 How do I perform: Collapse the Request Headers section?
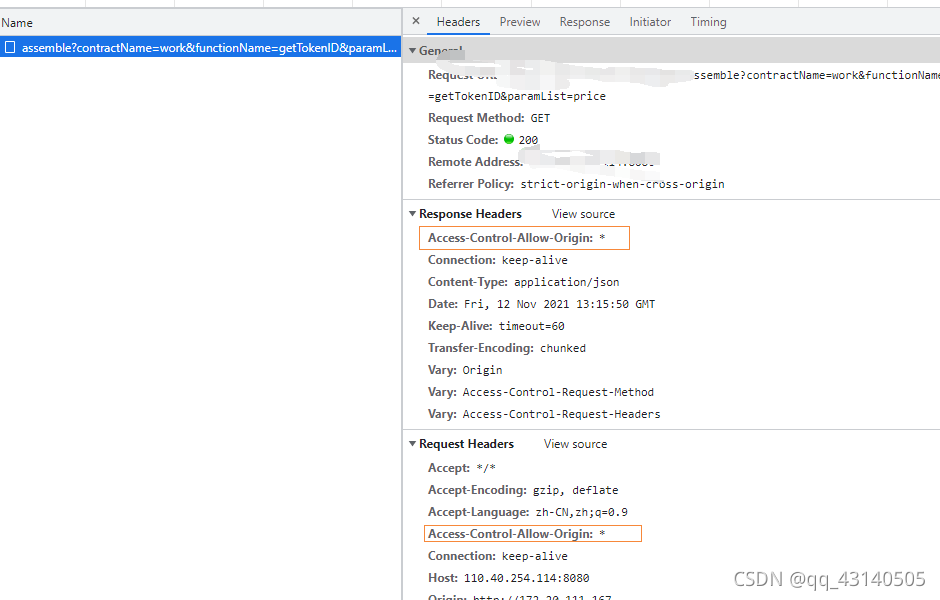tap(412, 444)
